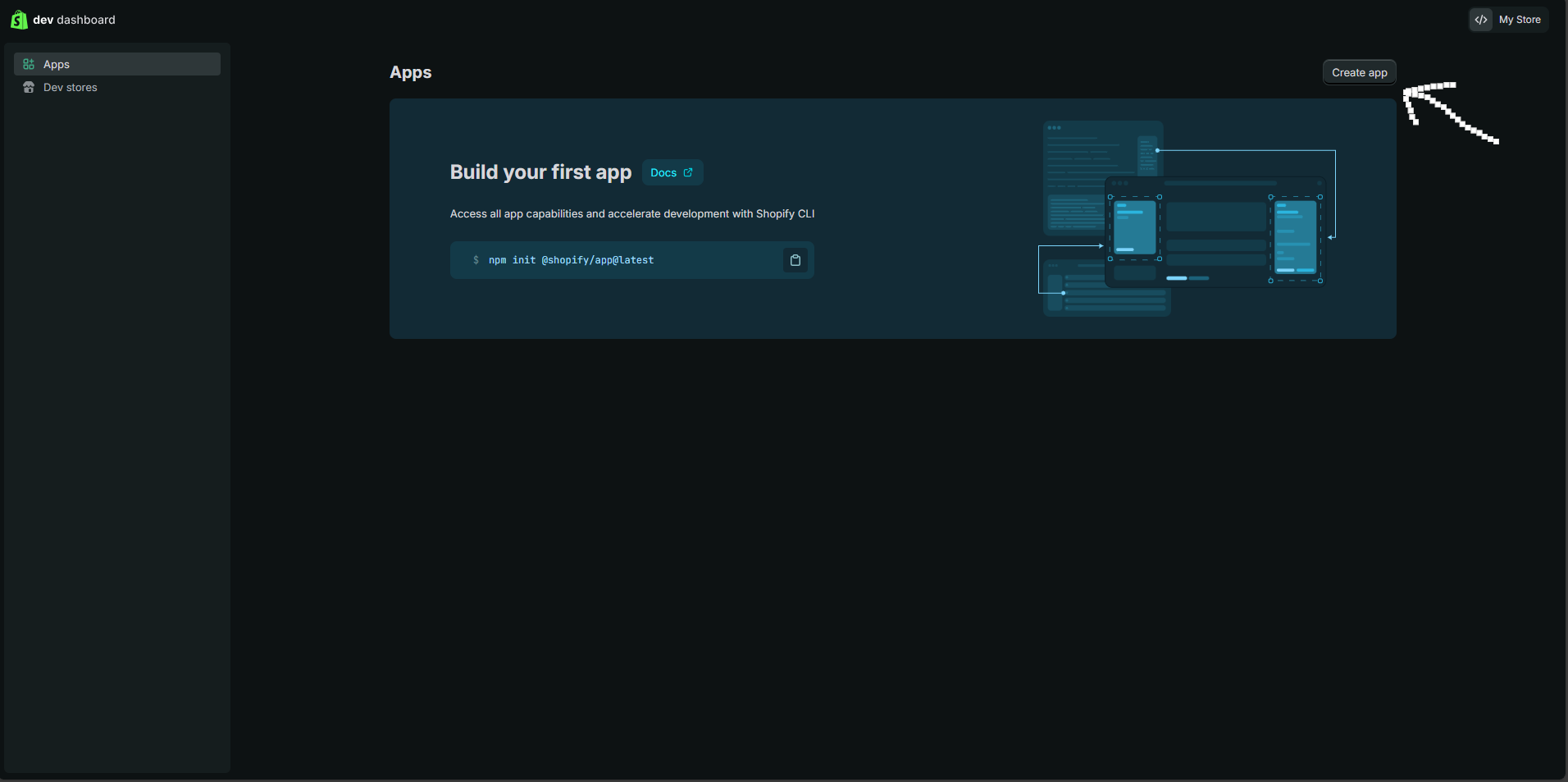The height and width of the screenshot is (782, 1568).
Task: Copy the npm command with clipboard icon
Action: click(795, 260)
